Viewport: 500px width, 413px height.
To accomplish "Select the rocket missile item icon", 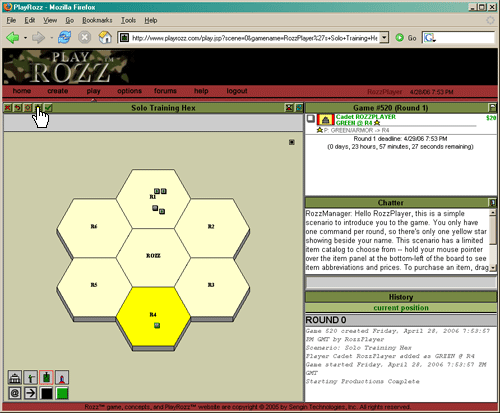I will (x=62, y=378).
